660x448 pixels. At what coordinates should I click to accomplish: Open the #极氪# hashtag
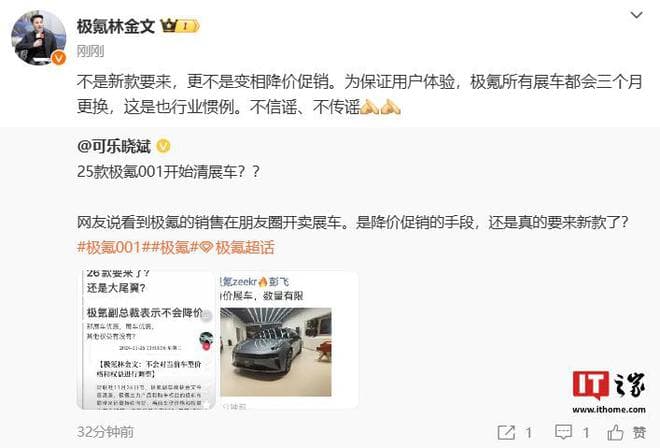174,247
